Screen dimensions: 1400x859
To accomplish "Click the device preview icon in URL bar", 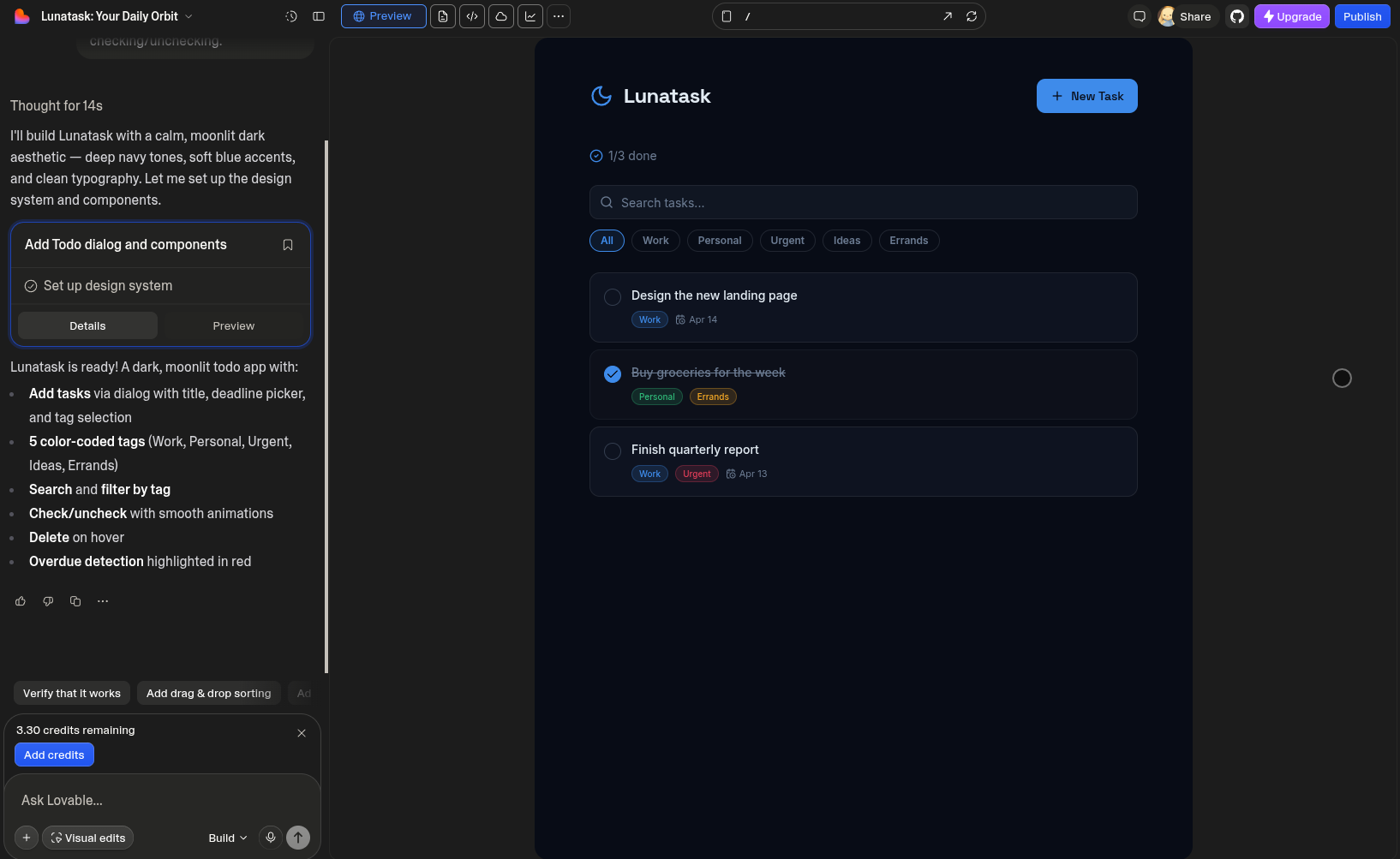I will (x=727, y=16).
